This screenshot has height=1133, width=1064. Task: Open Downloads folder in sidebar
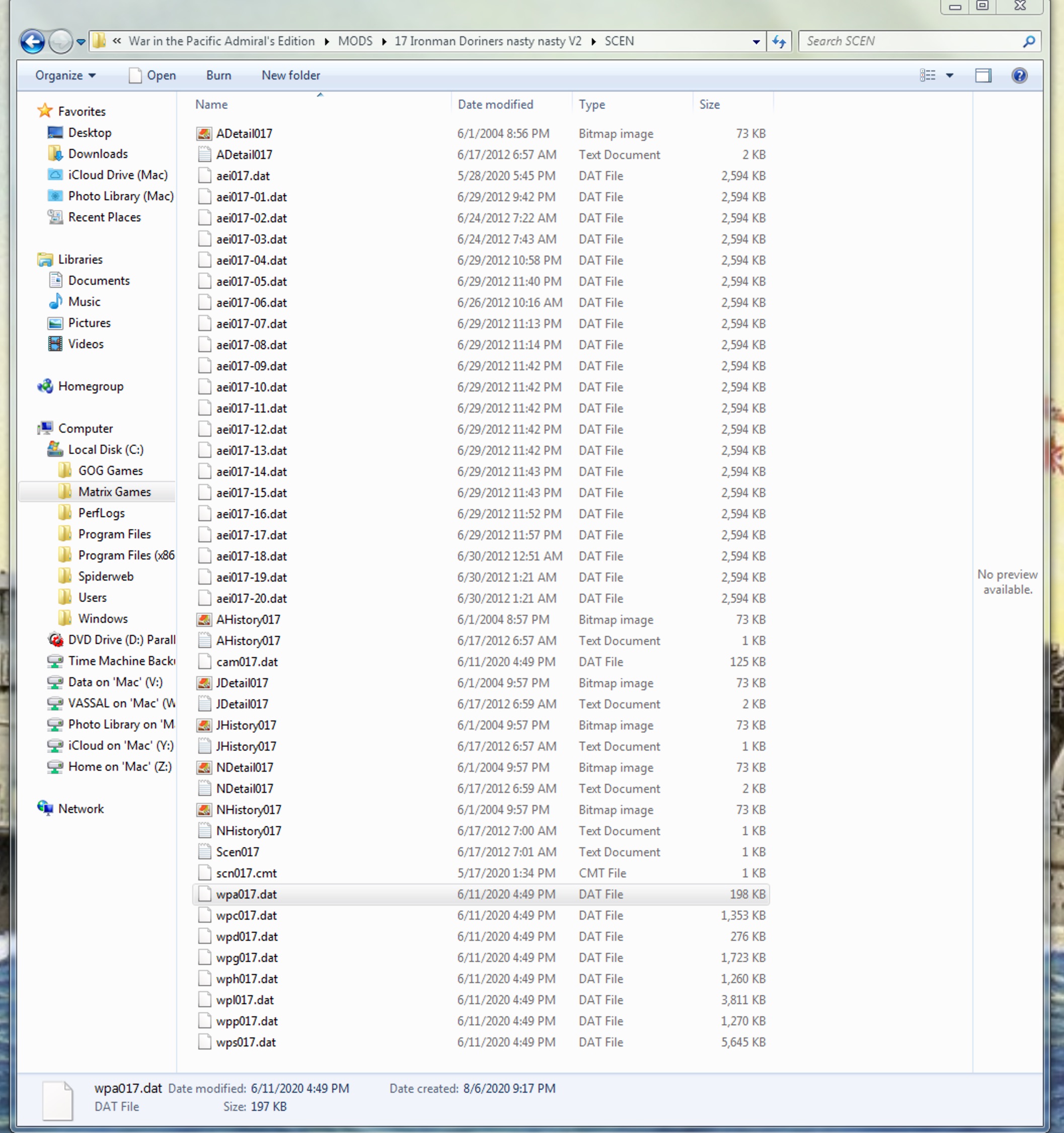click(x=98, y=153)
